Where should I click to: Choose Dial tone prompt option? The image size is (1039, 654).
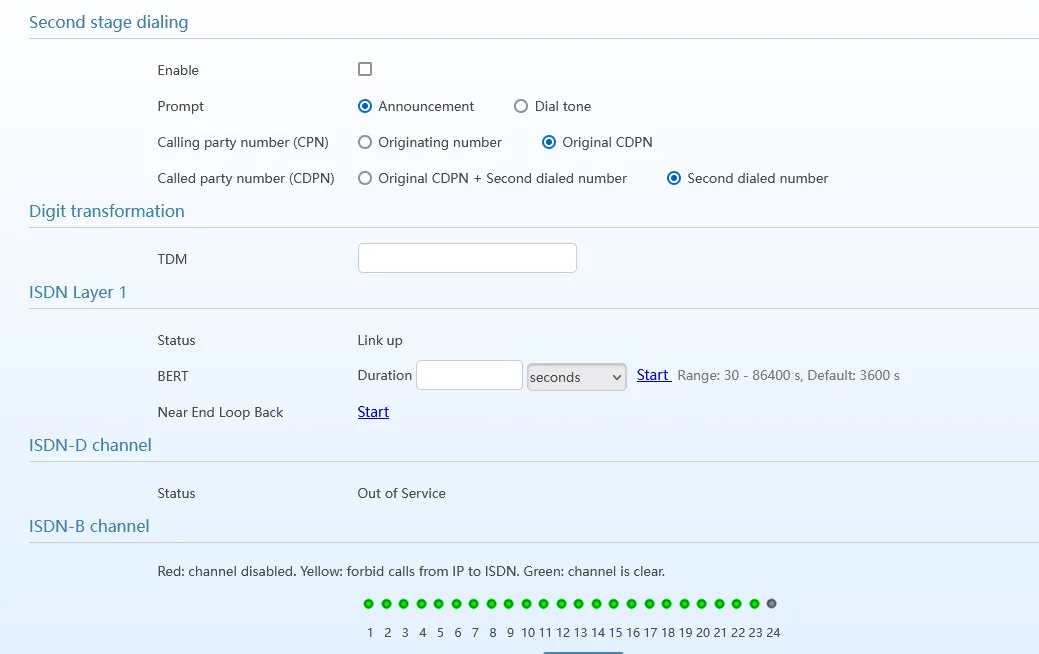[x=521, y=106]
